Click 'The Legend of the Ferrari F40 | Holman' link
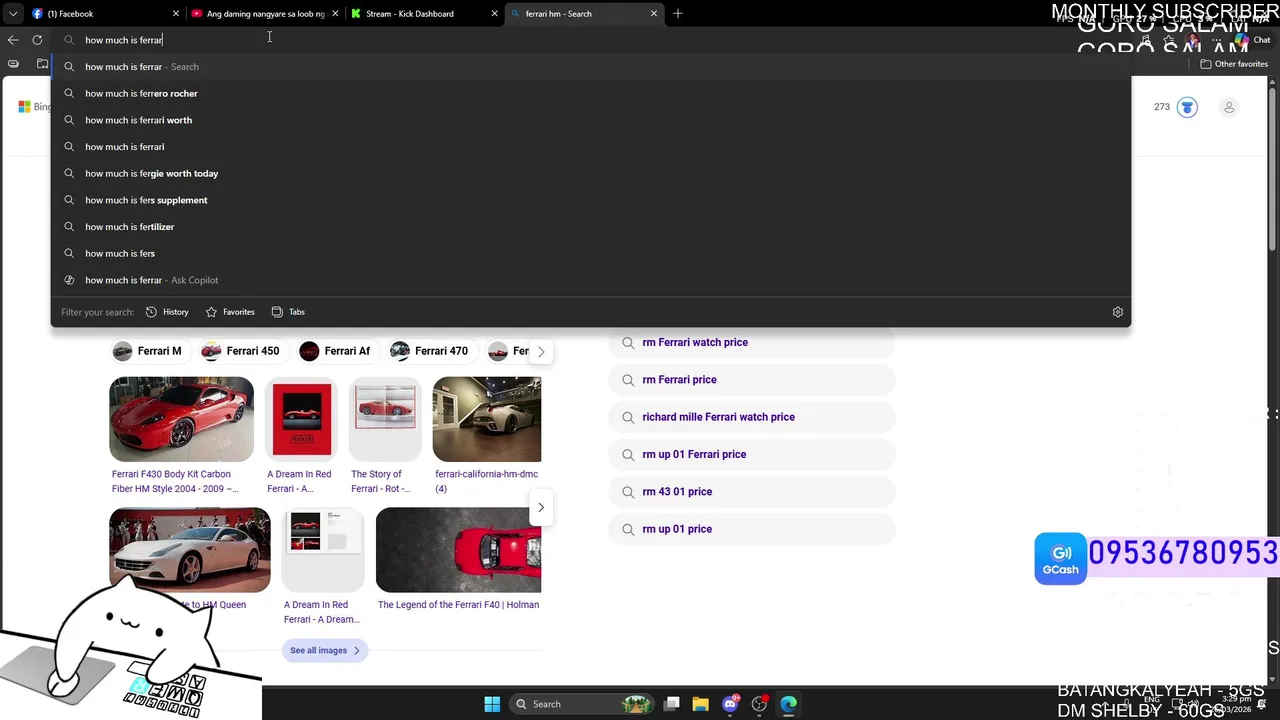Viewport: 1280px width, 720px height. 458,605
